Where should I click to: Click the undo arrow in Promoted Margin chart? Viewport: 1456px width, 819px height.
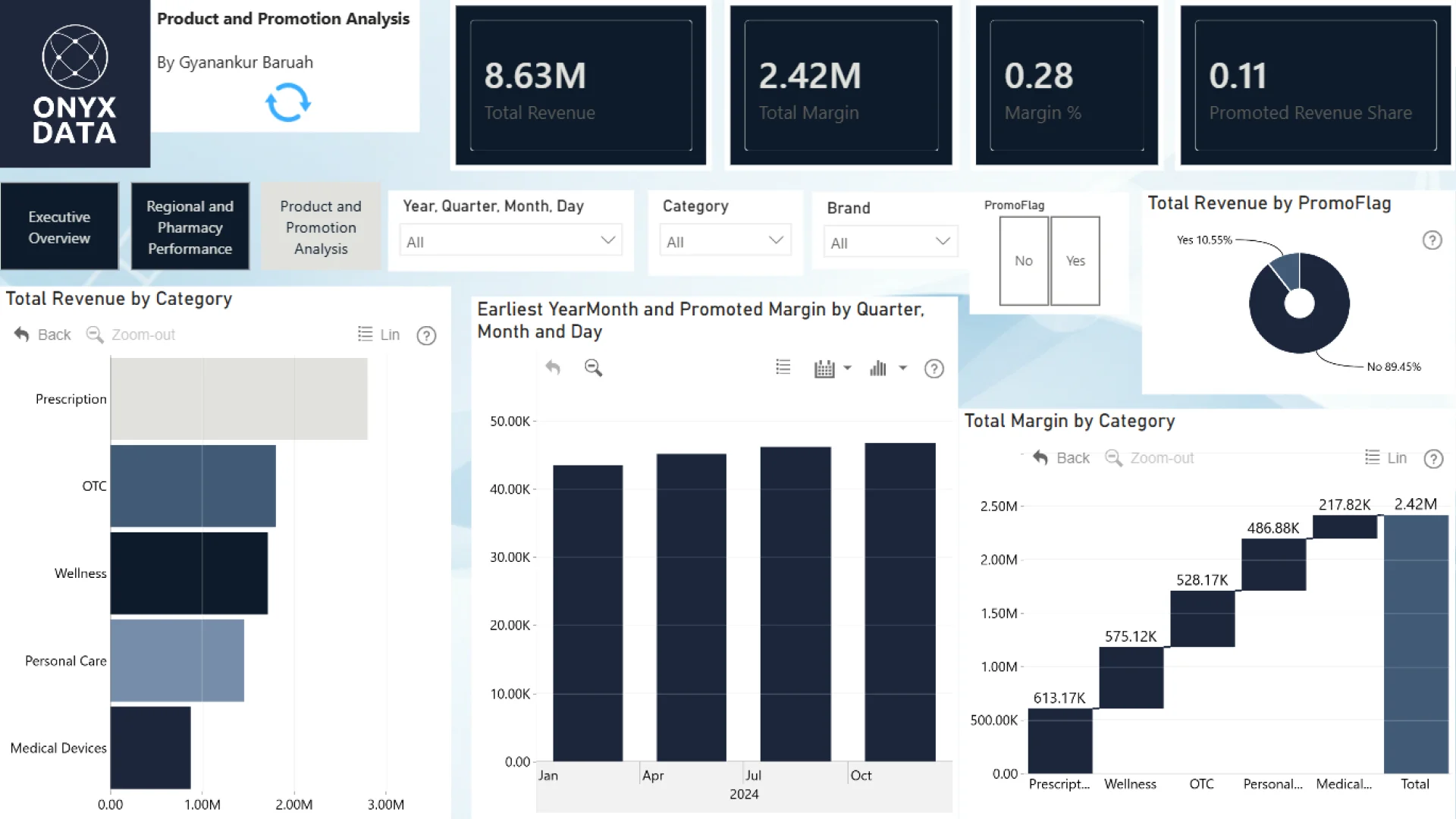click(x=553, y=368)
